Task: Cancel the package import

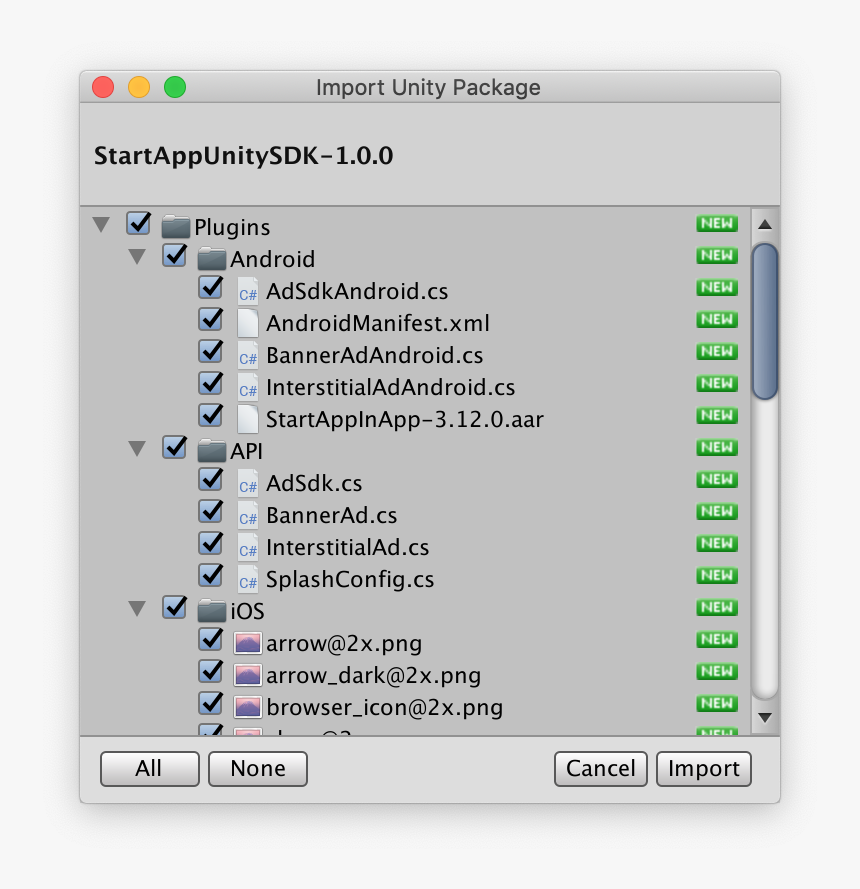Action: [601, 769]
